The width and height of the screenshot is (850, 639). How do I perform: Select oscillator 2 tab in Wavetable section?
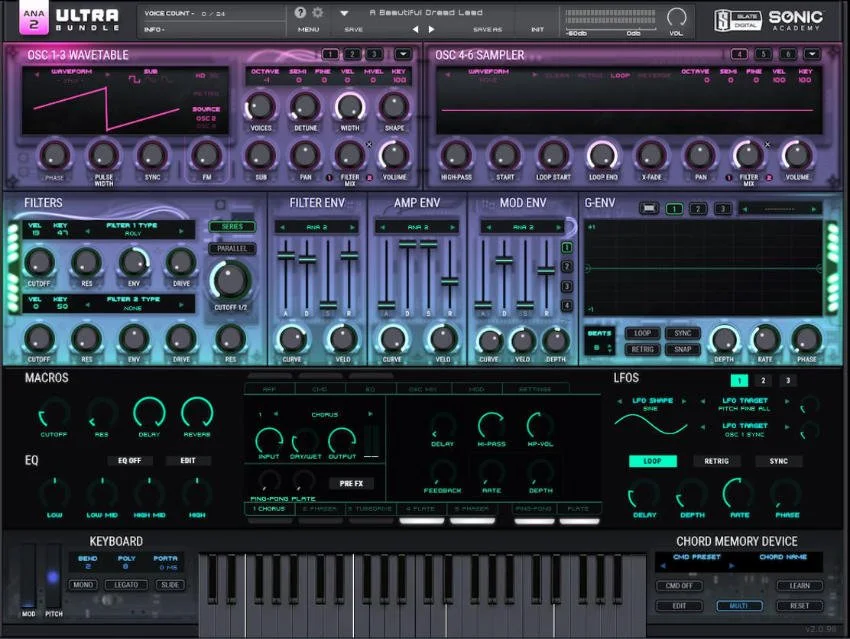[352, 54]
